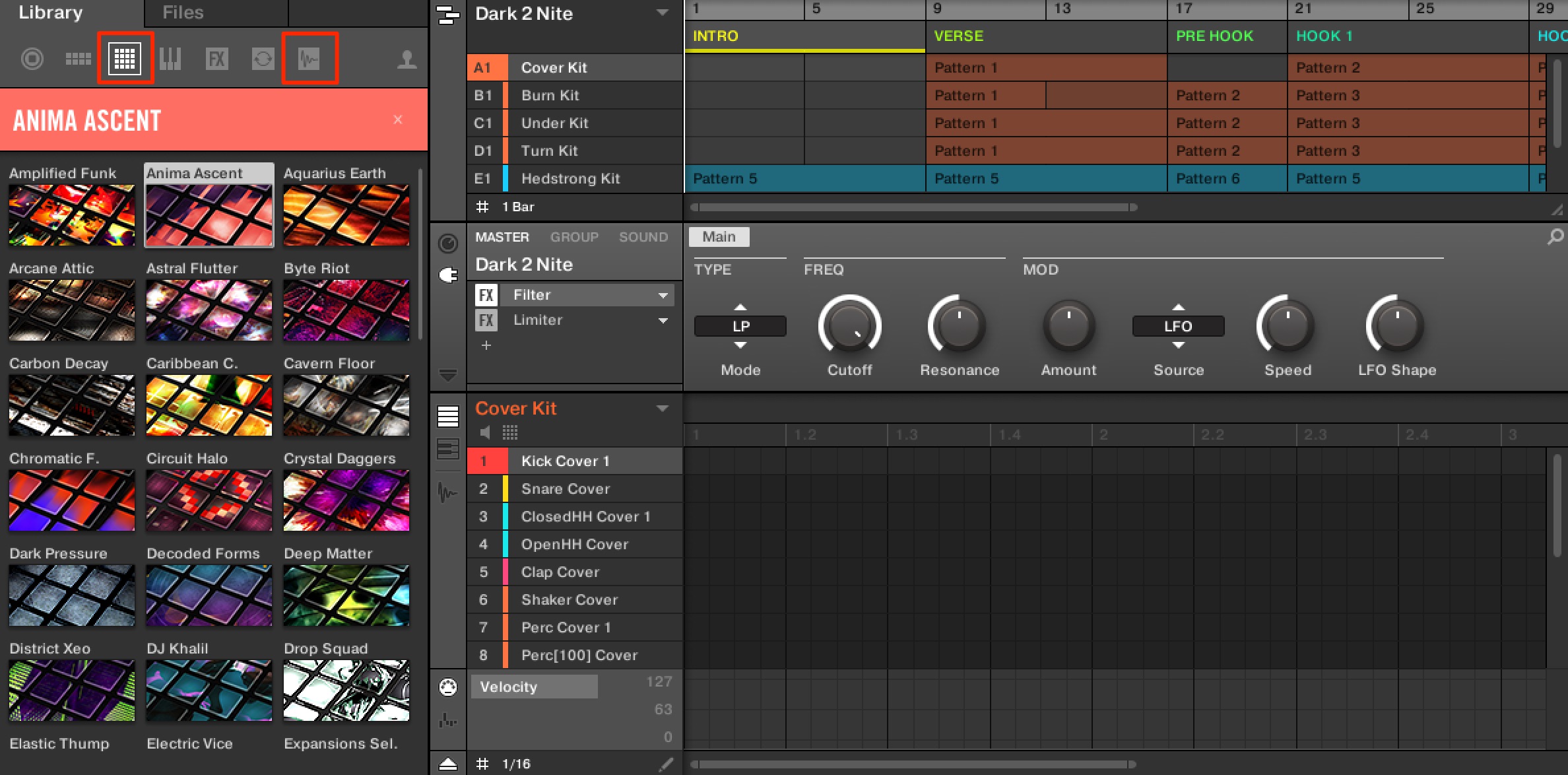This screenshot has height=775, width=1568.
Task: Mute Cover Kit with speaker icon
Action: pyautogui.click(x=486, y=432)
